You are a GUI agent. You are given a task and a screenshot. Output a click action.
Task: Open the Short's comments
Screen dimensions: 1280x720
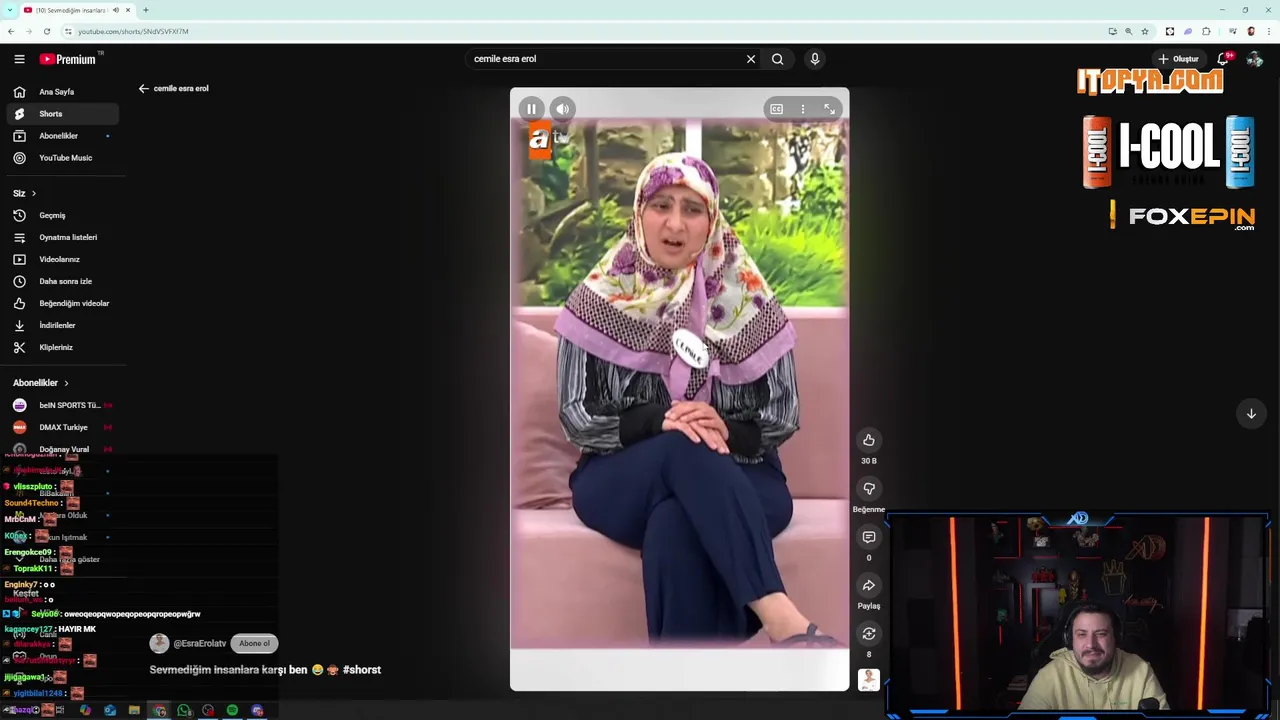tap(869, 537)
